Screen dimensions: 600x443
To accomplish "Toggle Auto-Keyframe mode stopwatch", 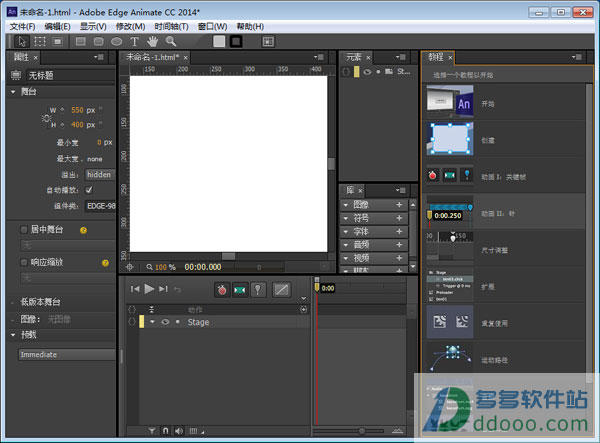I will click(x=222, y=290).
